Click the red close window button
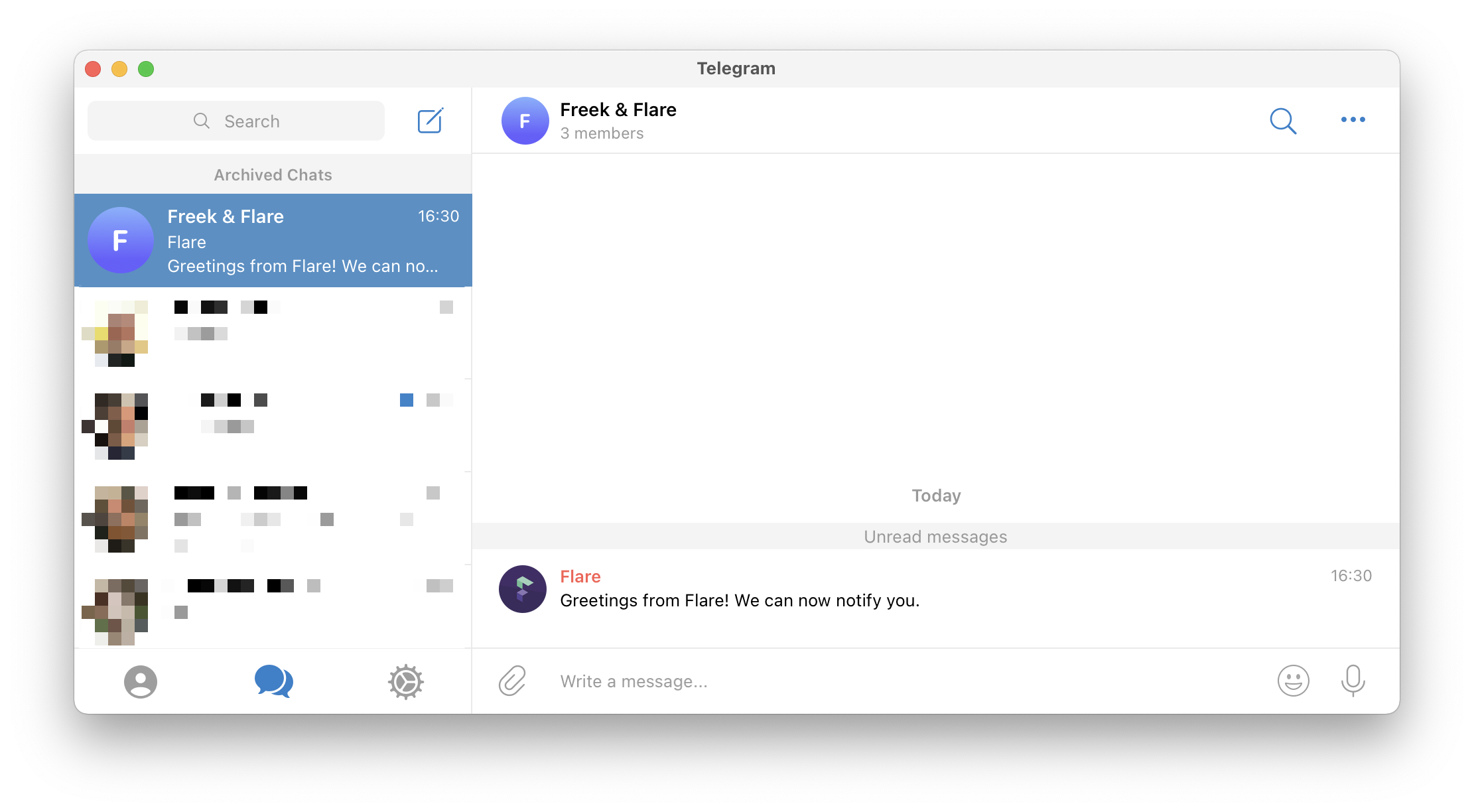The height and width of the screenshot is (812, 1474). (93, 69)
